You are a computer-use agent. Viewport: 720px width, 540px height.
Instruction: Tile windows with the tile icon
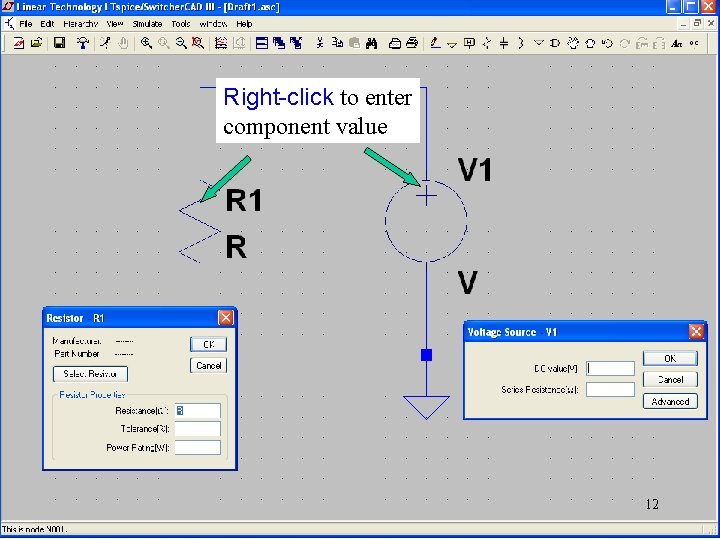point(262,43)
